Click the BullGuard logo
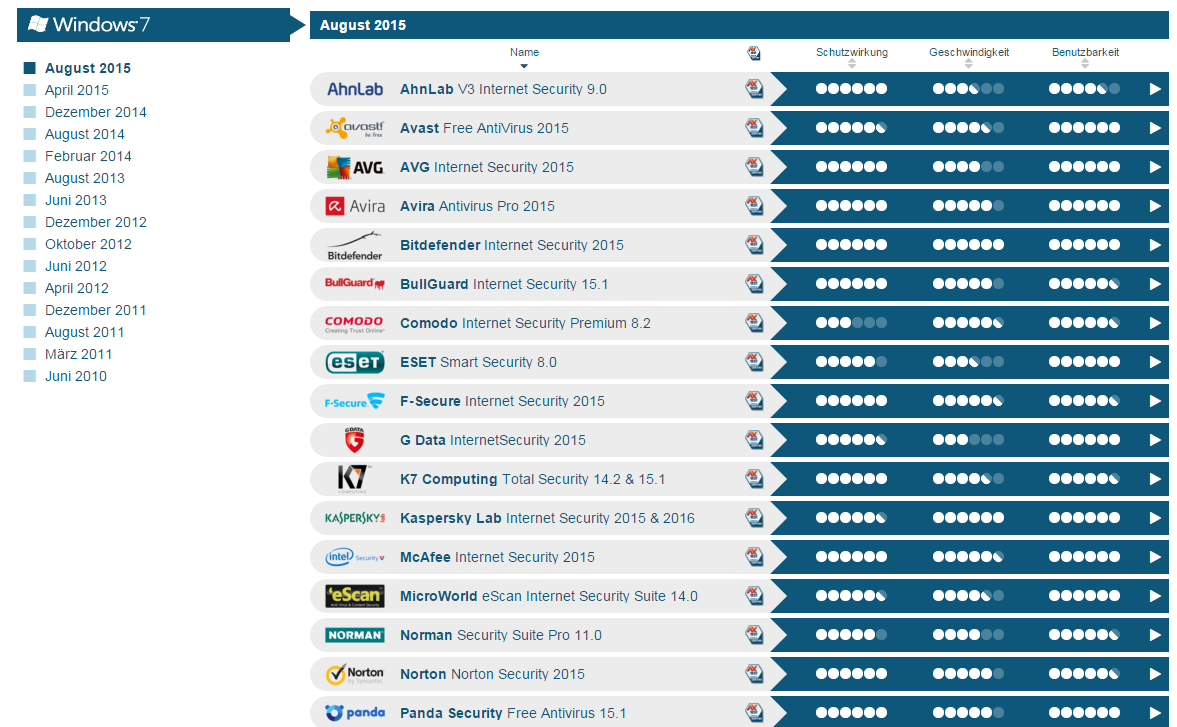Image resolution: width=1177 pixels, height=727 pixels. (355, 284)
